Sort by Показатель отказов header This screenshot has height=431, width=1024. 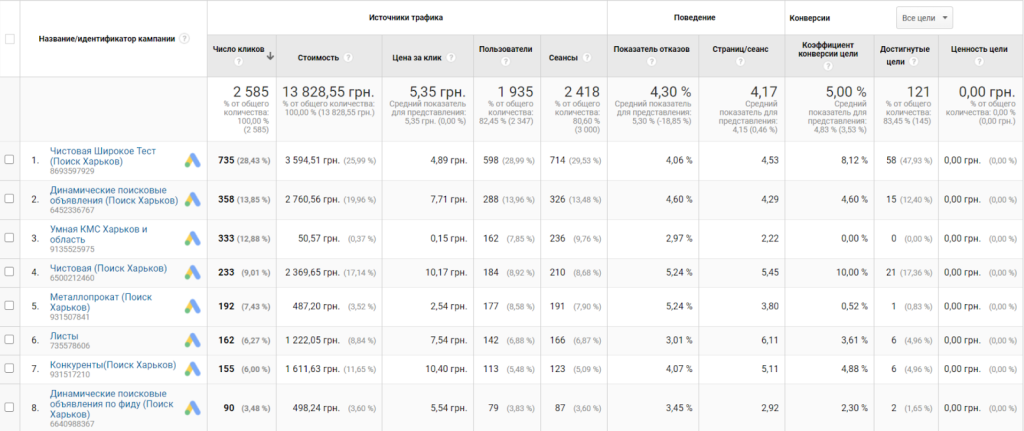pos(651,49)
